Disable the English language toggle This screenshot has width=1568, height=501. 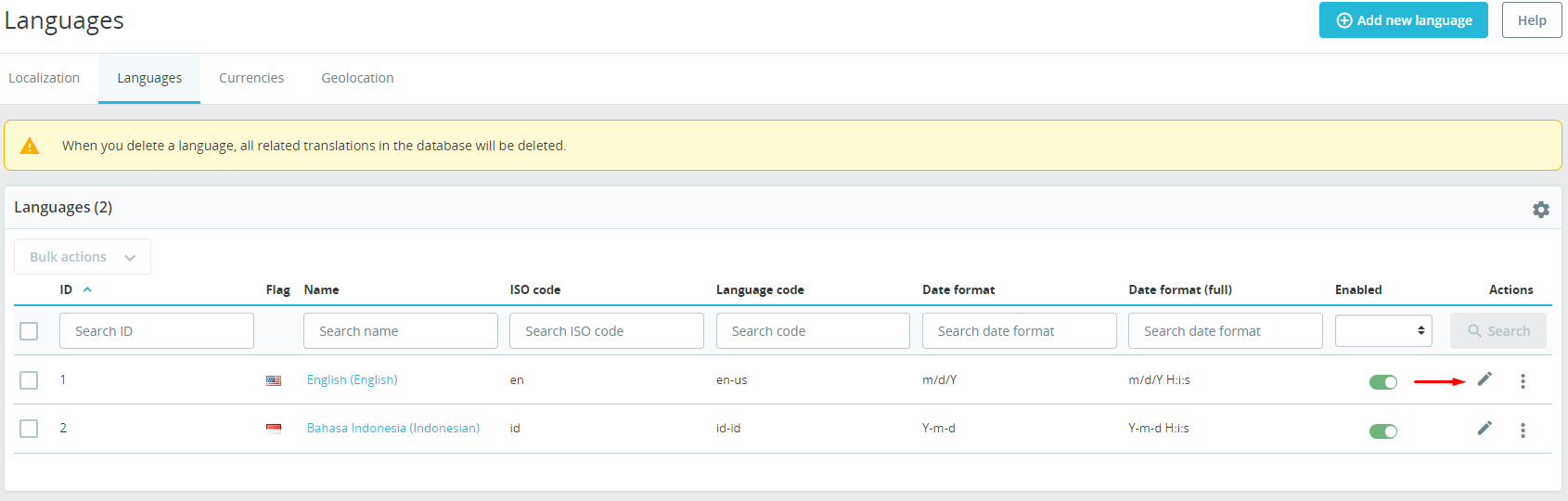click(x=1382, y=382)
